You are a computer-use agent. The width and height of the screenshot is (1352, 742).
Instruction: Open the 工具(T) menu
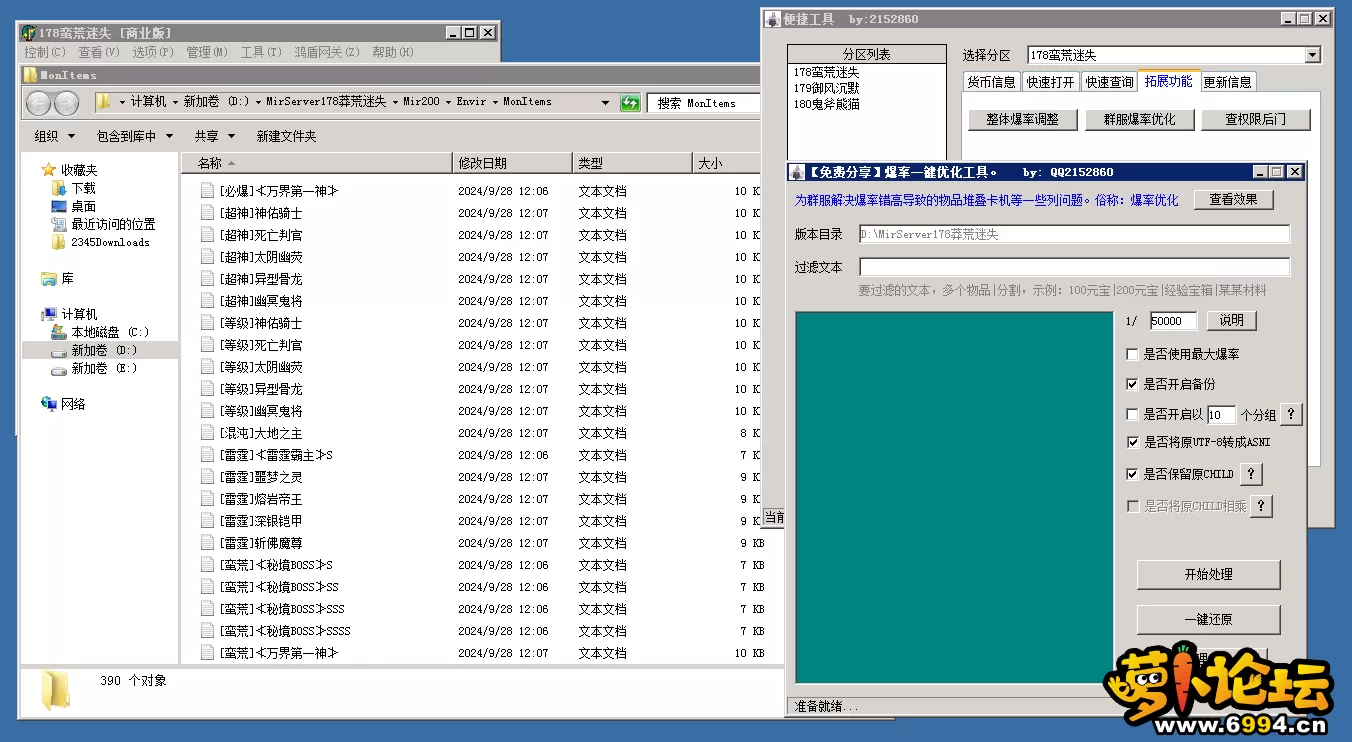(260, 52)
